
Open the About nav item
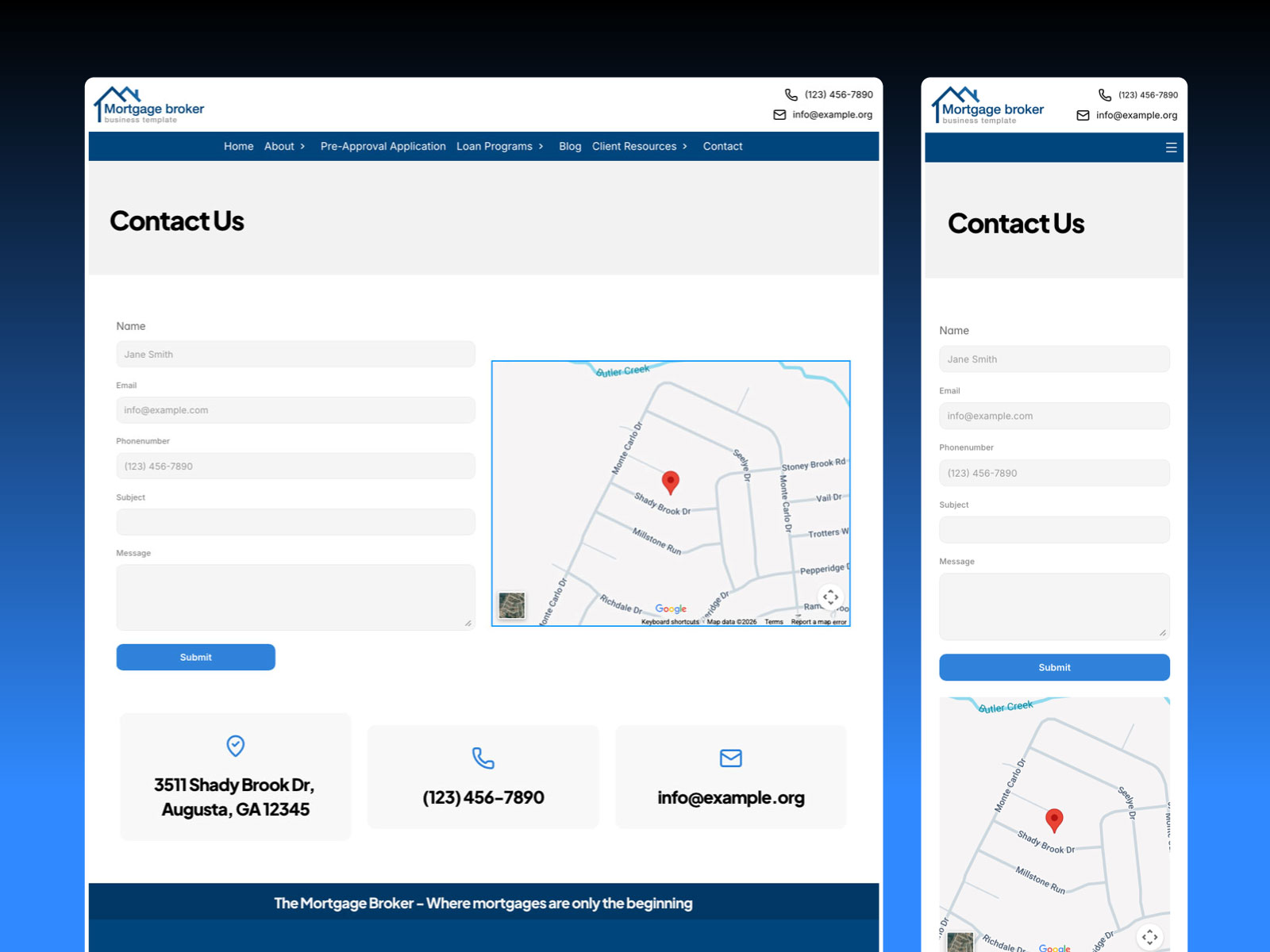click(279, 147)
